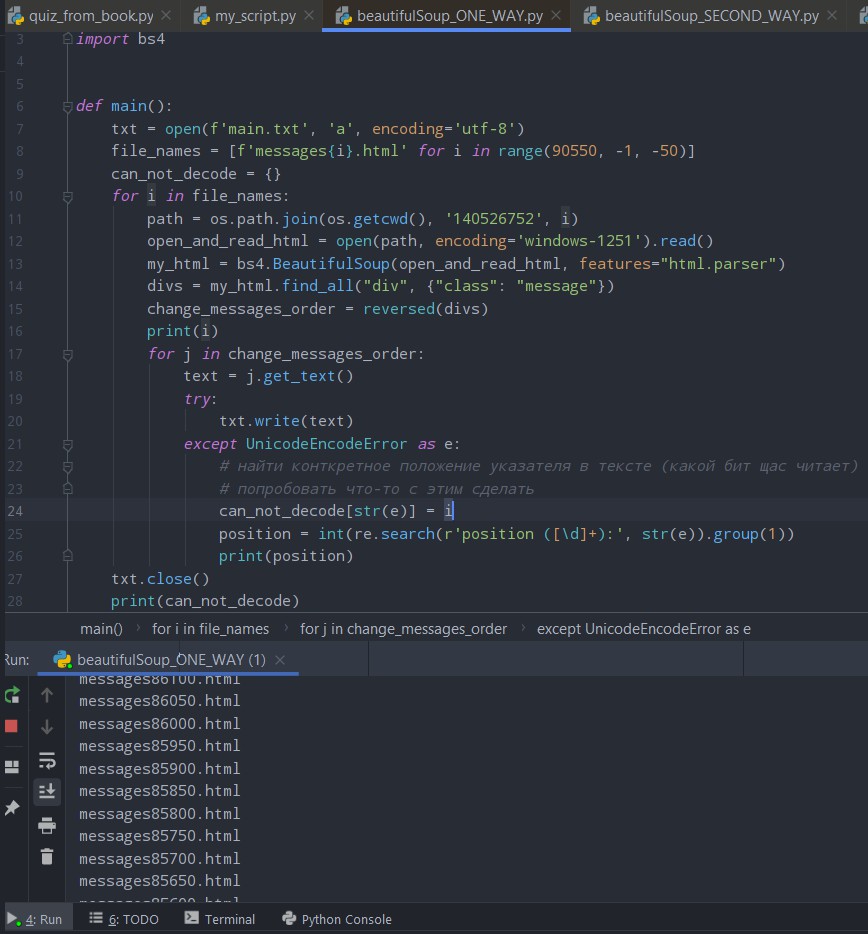The height and width of the screenshot is (934, 868).
Task: Click output line messages85650.html
Action: click(x=159, y=880)
